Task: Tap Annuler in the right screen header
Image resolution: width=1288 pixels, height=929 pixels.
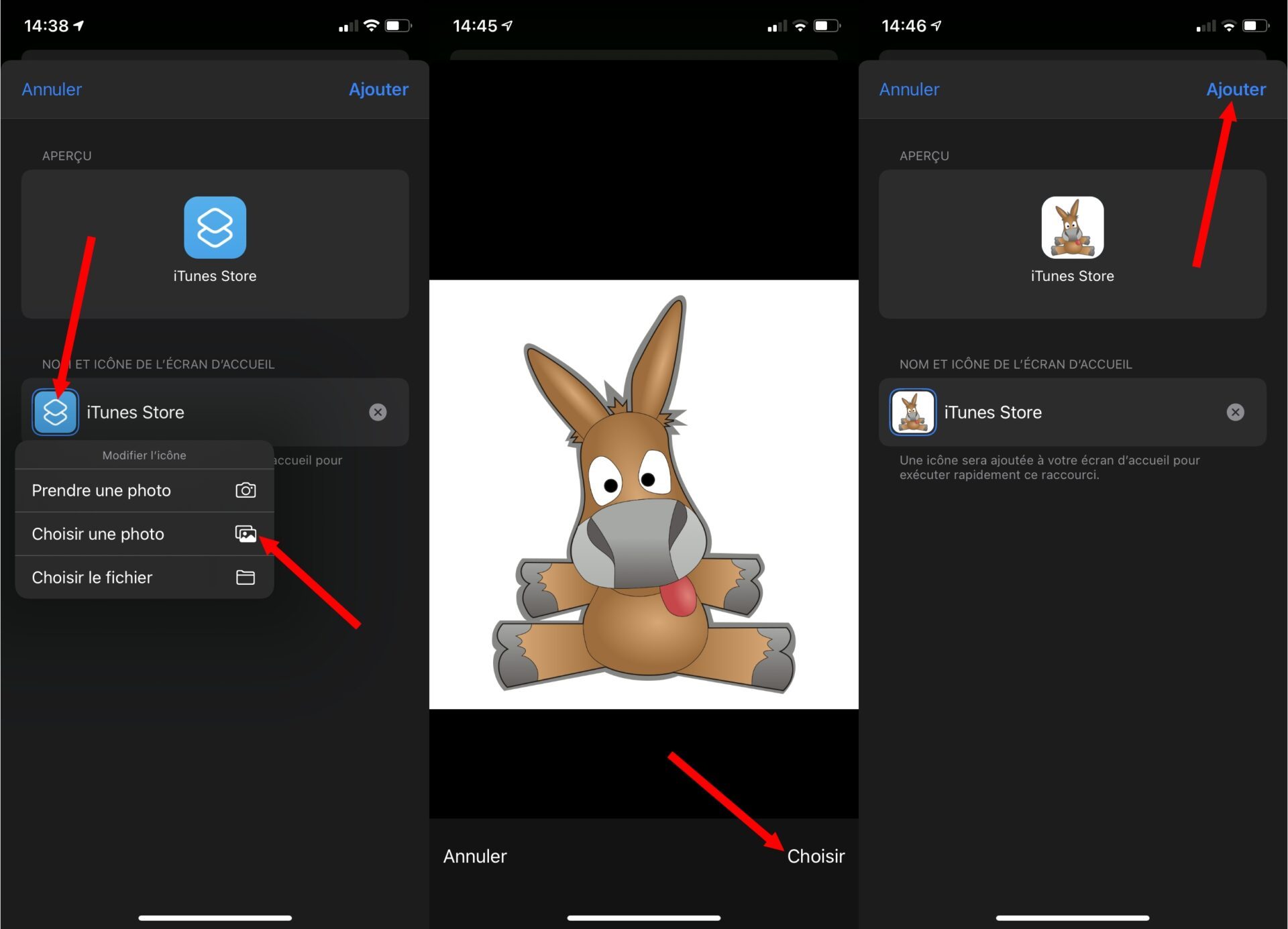Action: (909, 89)
